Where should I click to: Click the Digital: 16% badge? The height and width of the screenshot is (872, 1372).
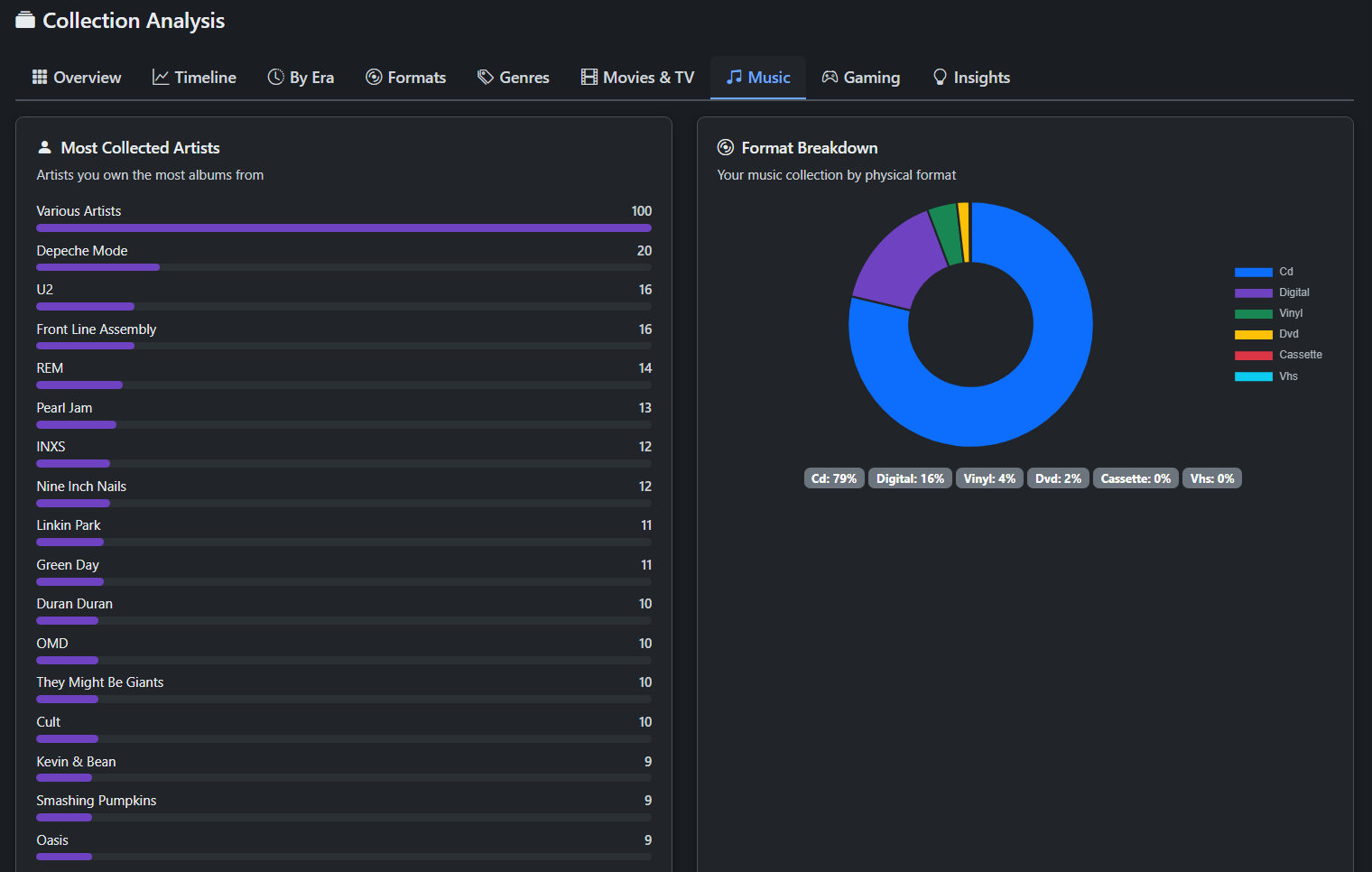click(x=910, y=478)
